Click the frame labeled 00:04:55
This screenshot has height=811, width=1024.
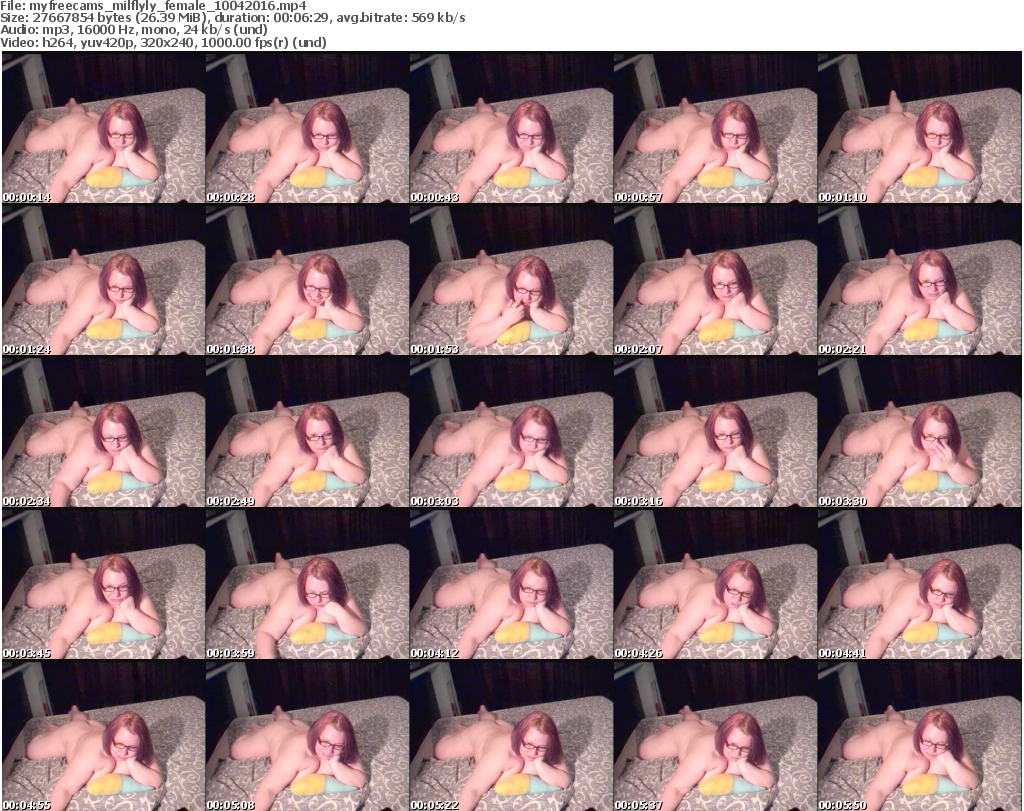click(x=103, y=735)
